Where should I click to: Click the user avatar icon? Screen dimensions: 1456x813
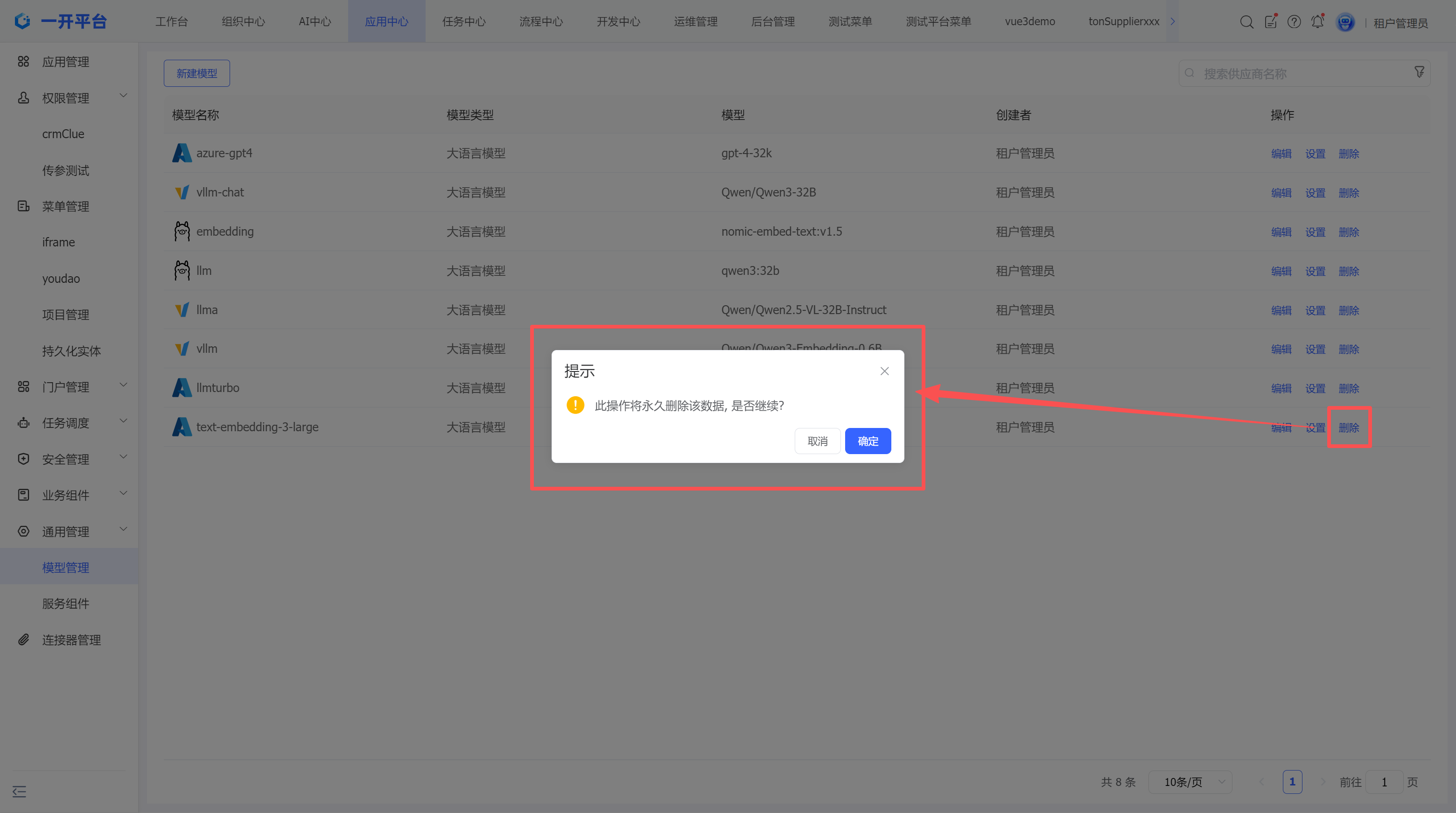pos(1345,22)
